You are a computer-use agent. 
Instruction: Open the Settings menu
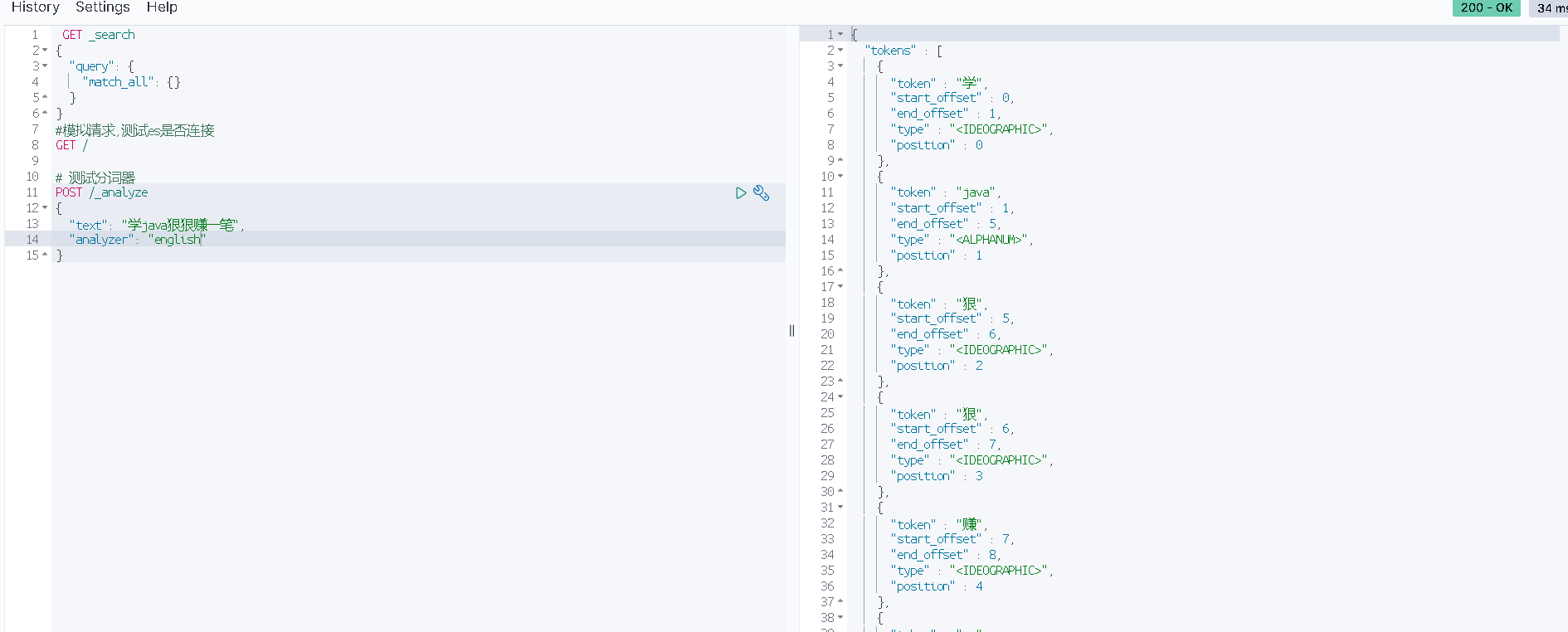pyautogui.click(x=103, y=7)
